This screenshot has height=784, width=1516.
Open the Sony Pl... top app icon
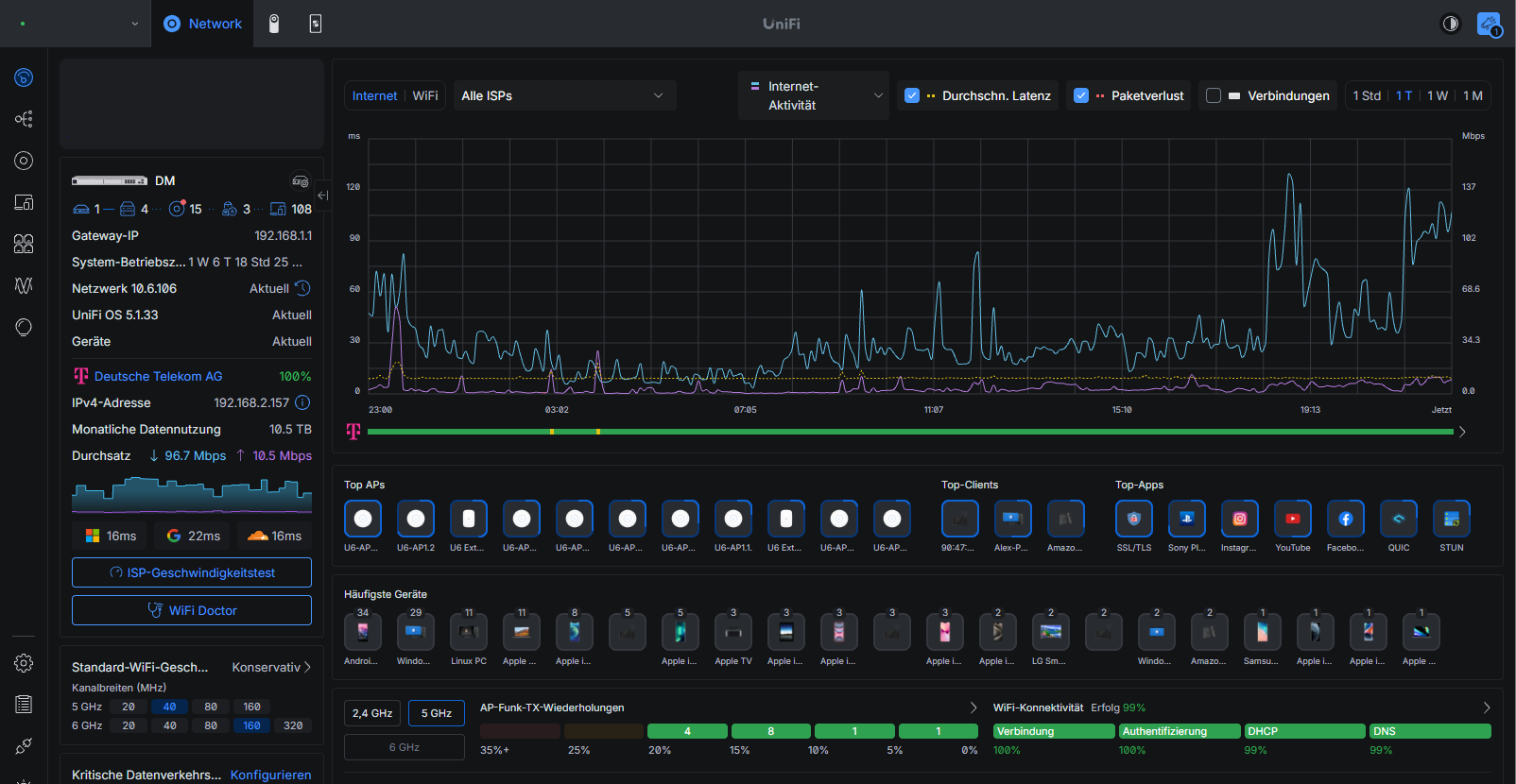click(x=1187, y=519)
